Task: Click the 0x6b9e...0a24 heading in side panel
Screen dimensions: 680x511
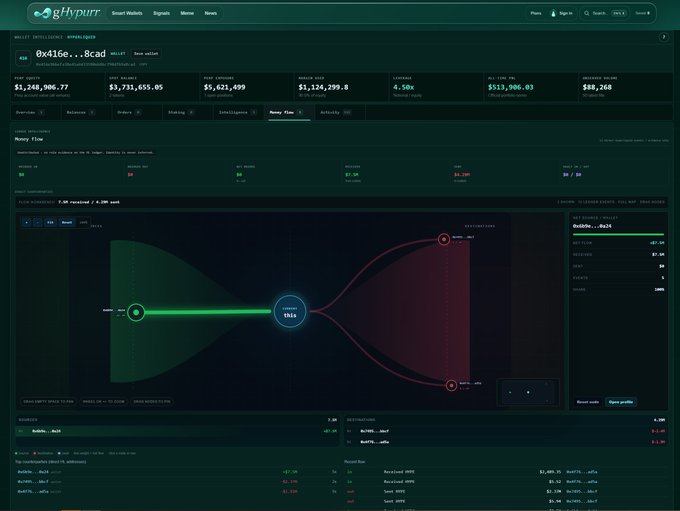Action: coord(592,226)
